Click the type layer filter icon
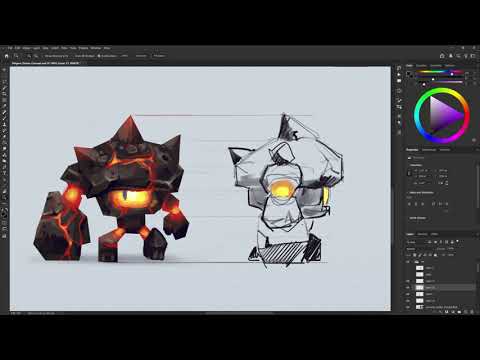This screenshot has height=360, width=480. pyautogui.click(x=441, y=242)
